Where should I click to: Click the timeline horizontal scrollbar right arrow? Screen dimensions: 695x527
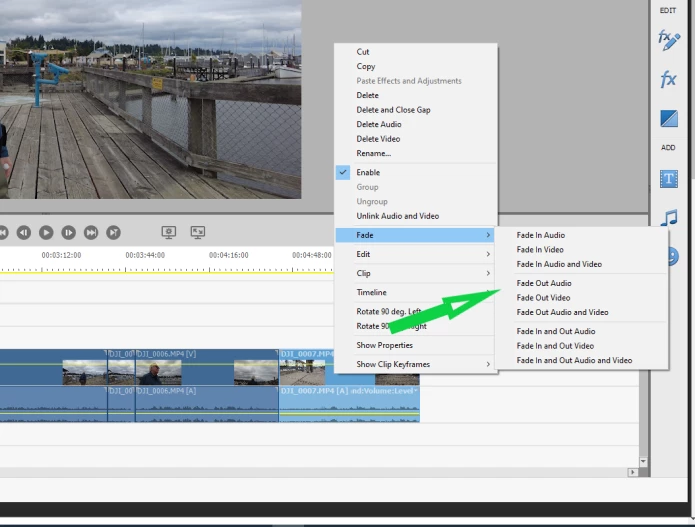click(x=633, y=472)
